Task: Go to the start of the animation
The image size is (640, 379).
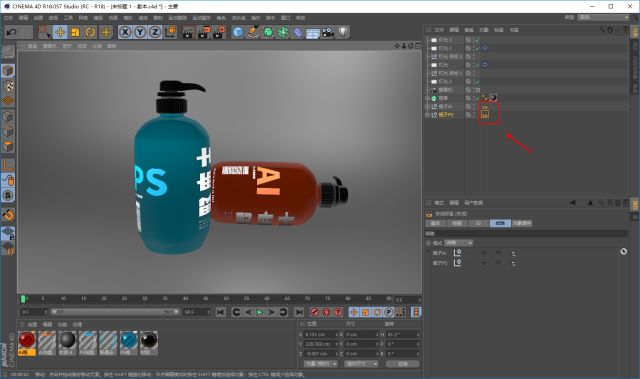Action: point(221,312)
